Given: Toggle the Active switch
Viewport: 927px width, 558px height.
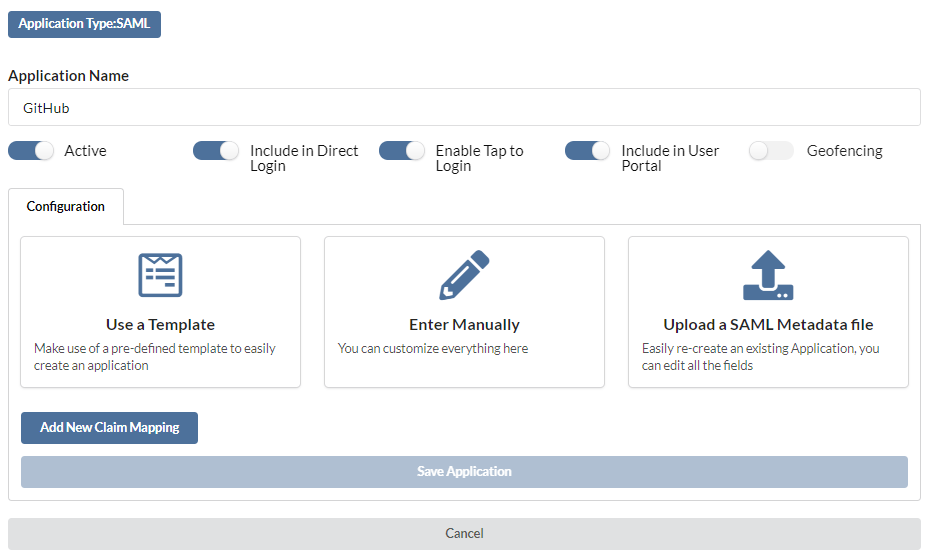Looking at the screenshot, I should click(x=31, y=151).
